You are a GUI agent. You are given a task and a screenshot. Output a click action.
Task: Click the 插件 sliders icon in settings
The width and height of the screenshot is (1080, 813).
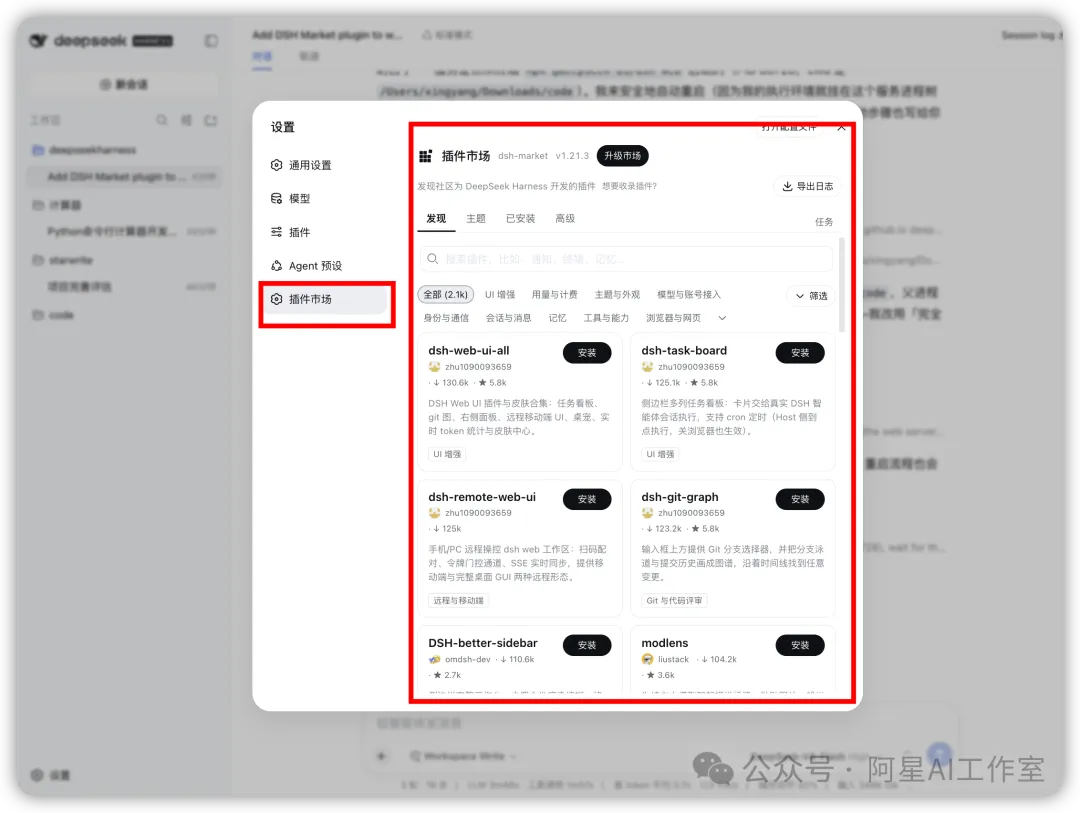point(276,232)
